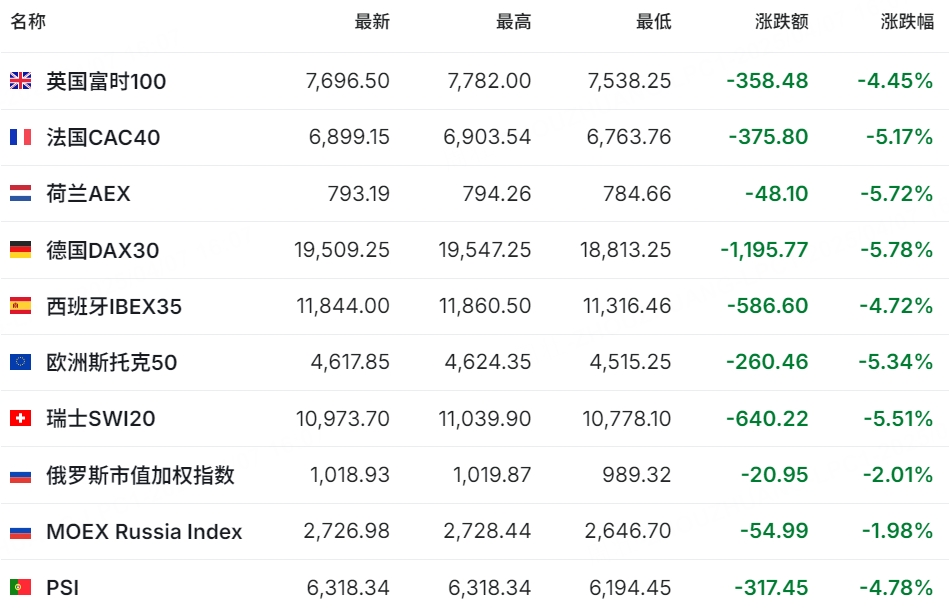Click 法国CAC40 change percent -5.17%
This screenshot has width=949, height=610.
(x=899, y=137)
